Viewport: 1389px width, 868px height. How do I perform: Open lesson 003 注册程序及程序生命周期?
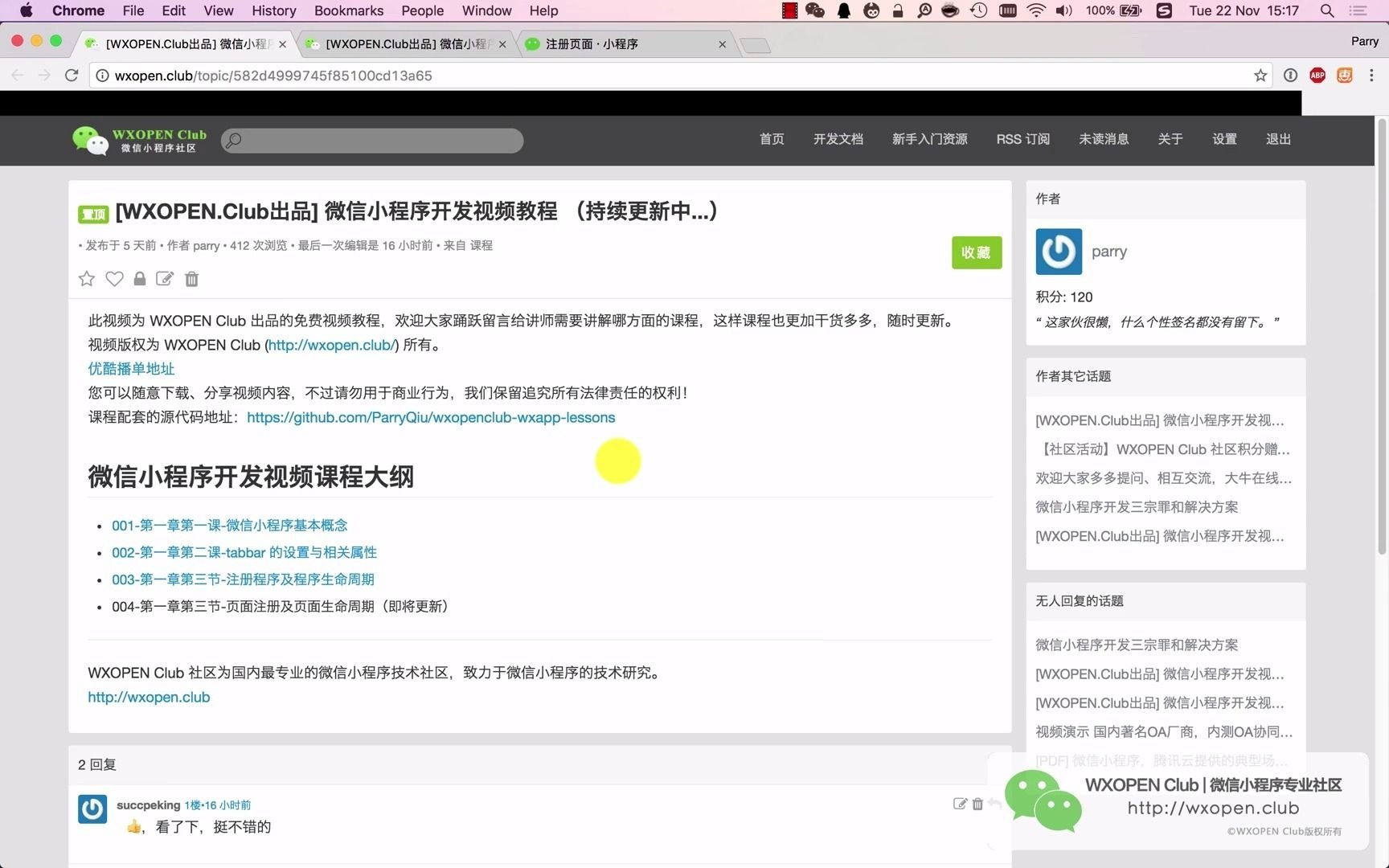243,579
